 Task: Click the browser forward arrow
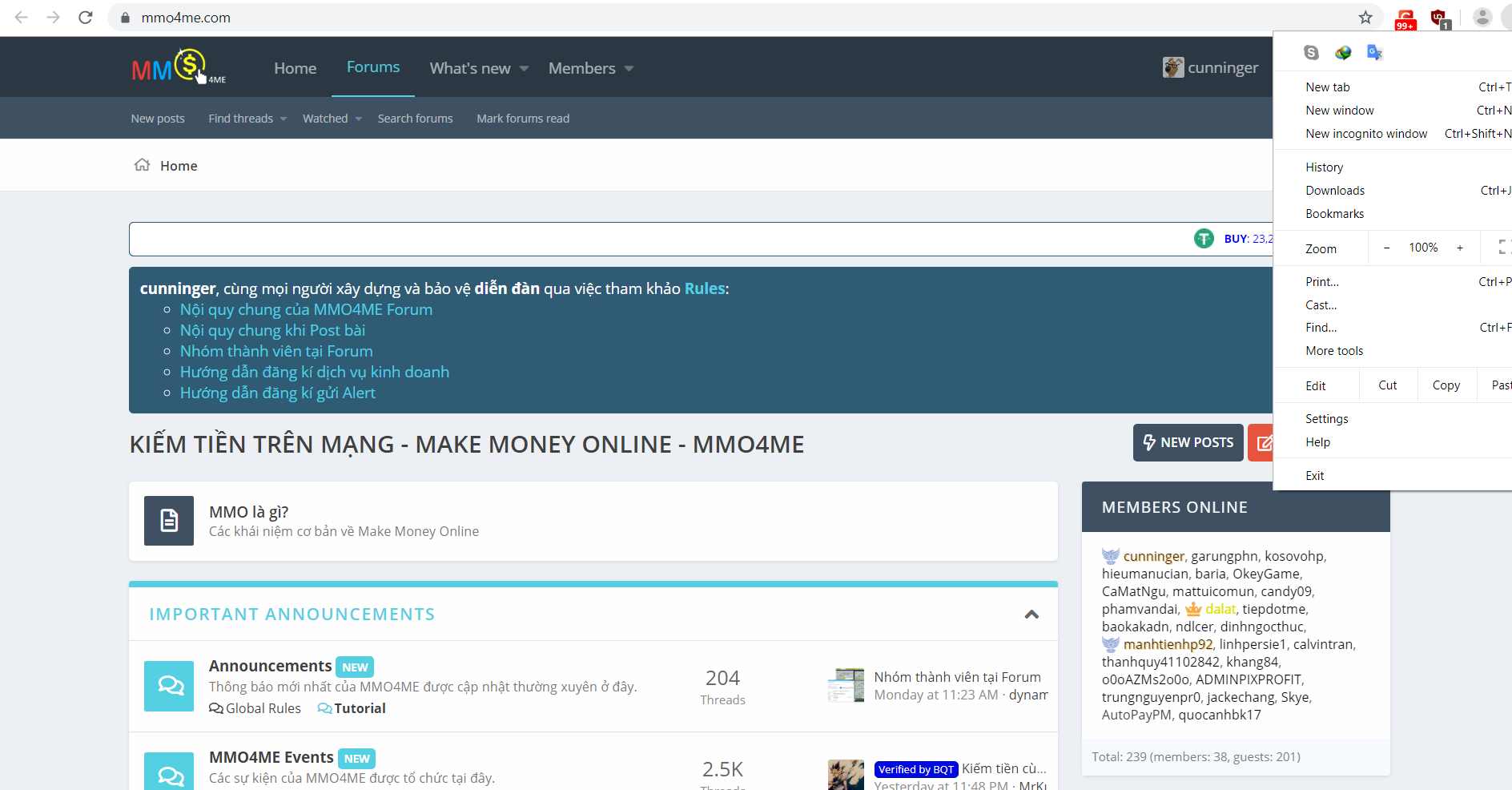pyautogui.click(x=54, y=18)
